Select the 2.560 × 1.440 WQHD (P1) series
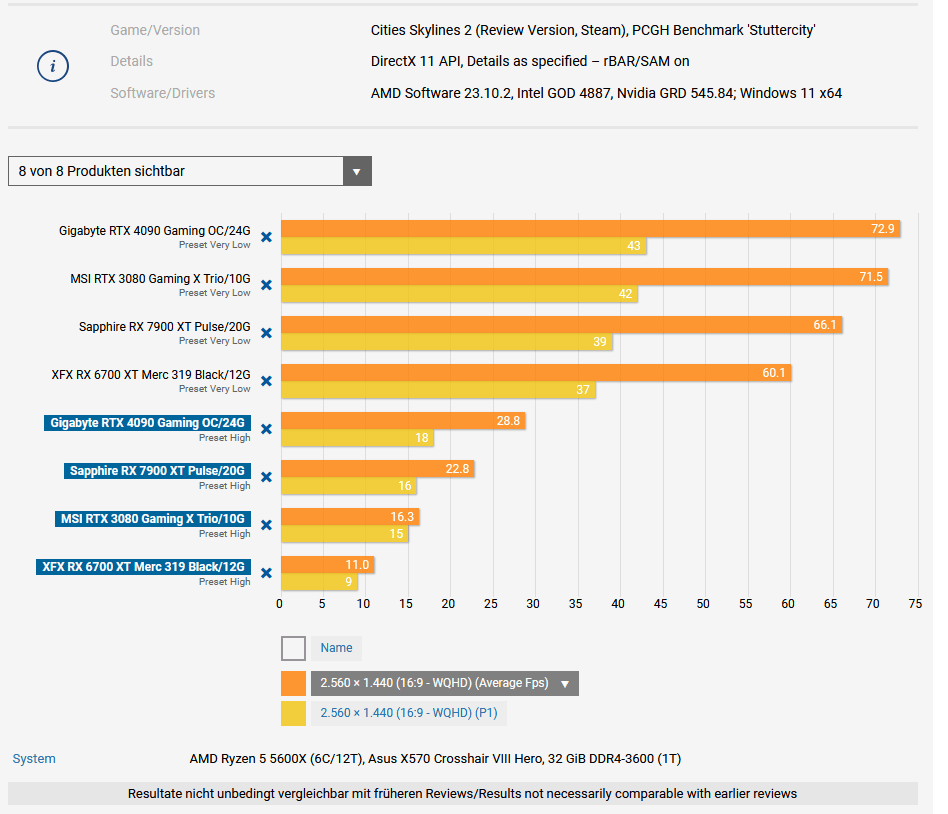 point(409,714)
